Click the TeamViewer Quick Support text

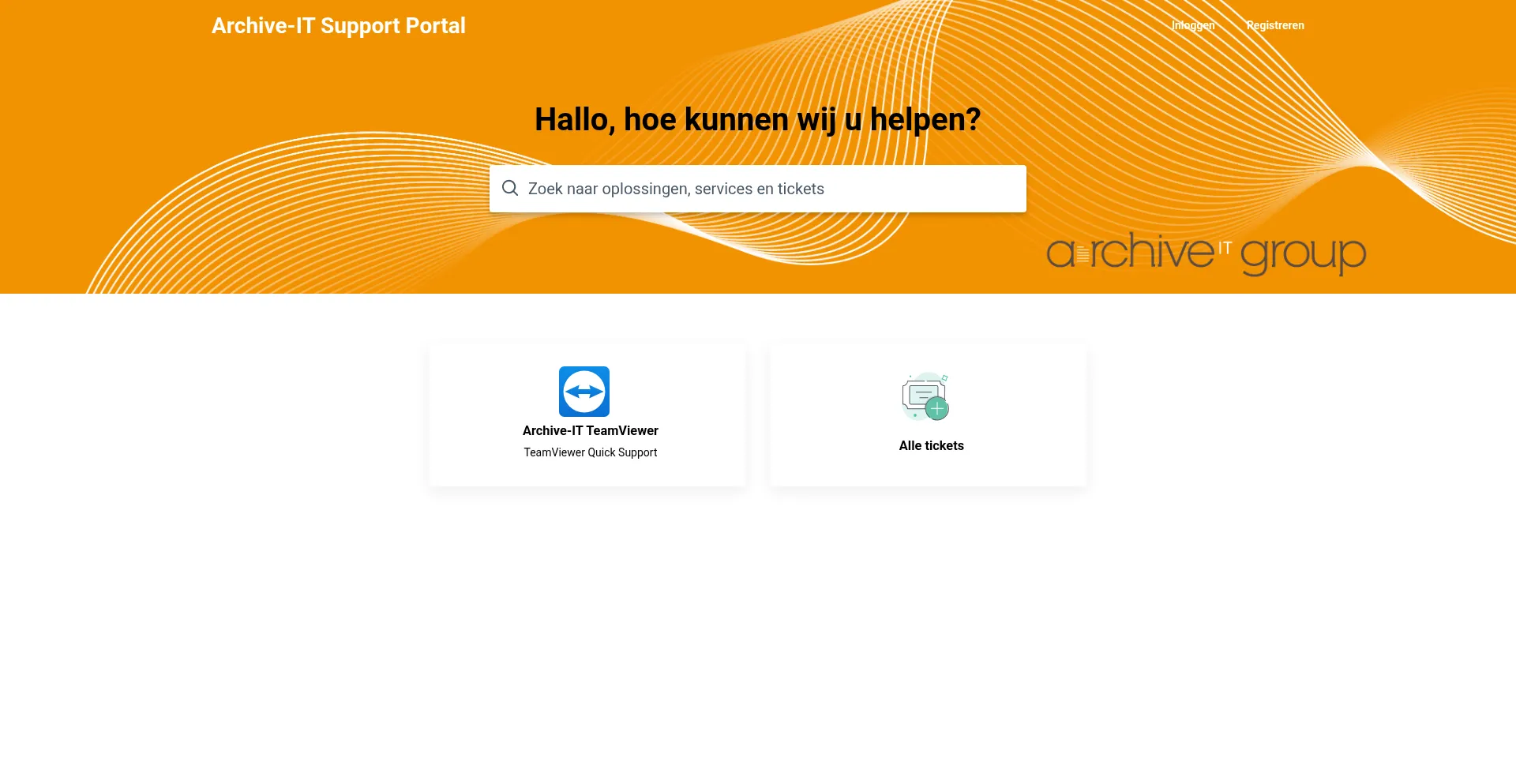point(591,452)
